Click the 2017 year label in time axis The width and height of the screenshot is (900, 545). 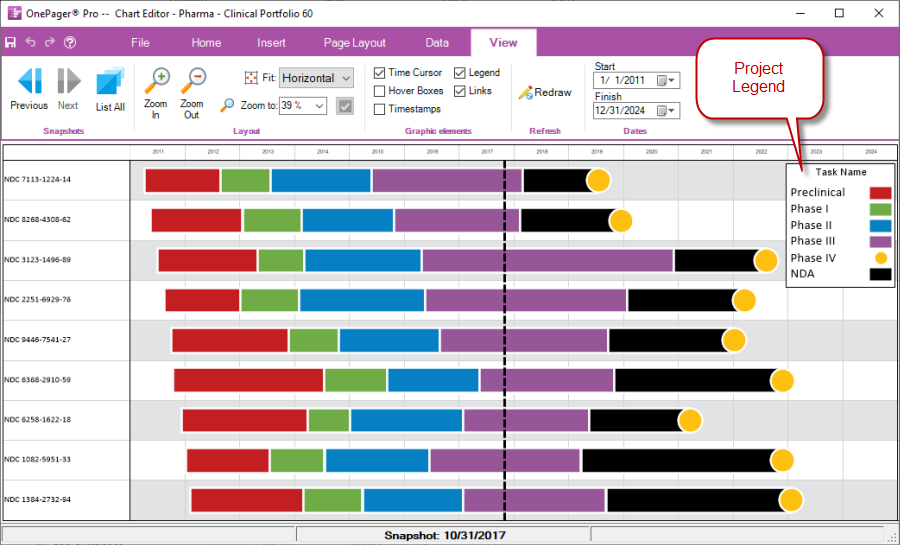(x=487, y=152)
